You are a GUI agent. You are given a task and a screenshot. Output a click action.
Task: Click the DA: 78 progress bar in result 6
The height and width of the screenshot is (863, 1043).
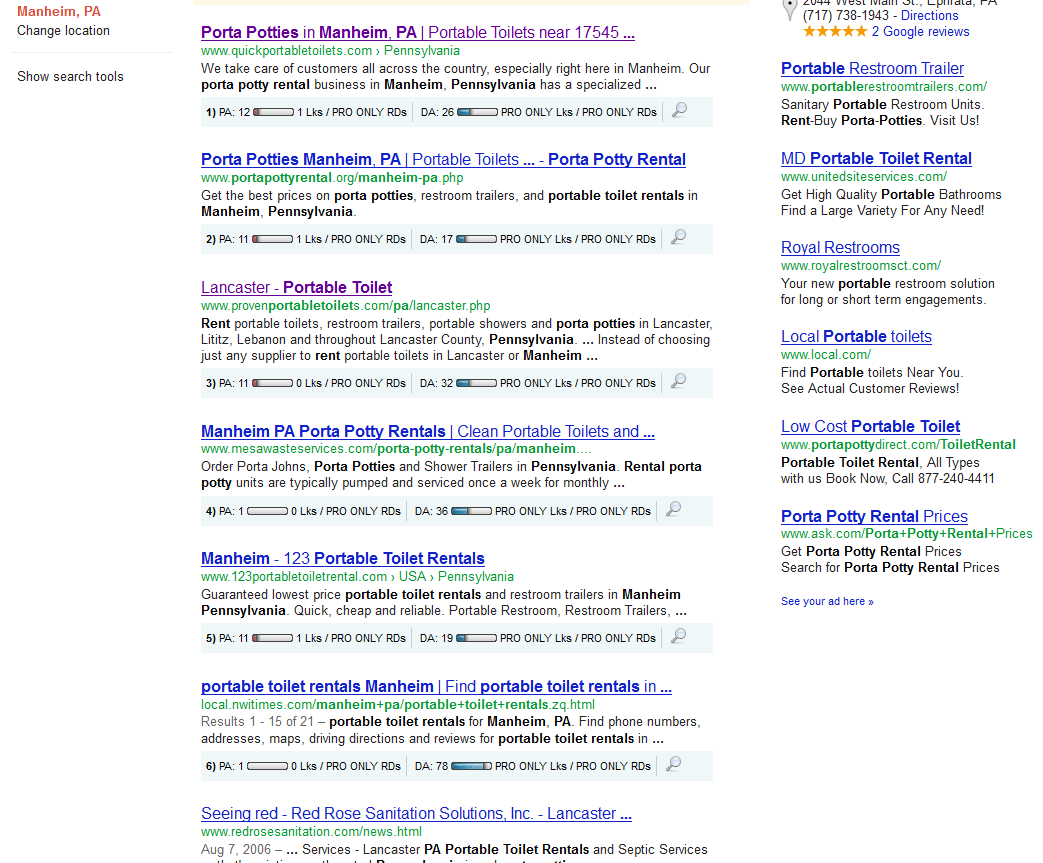472,767
